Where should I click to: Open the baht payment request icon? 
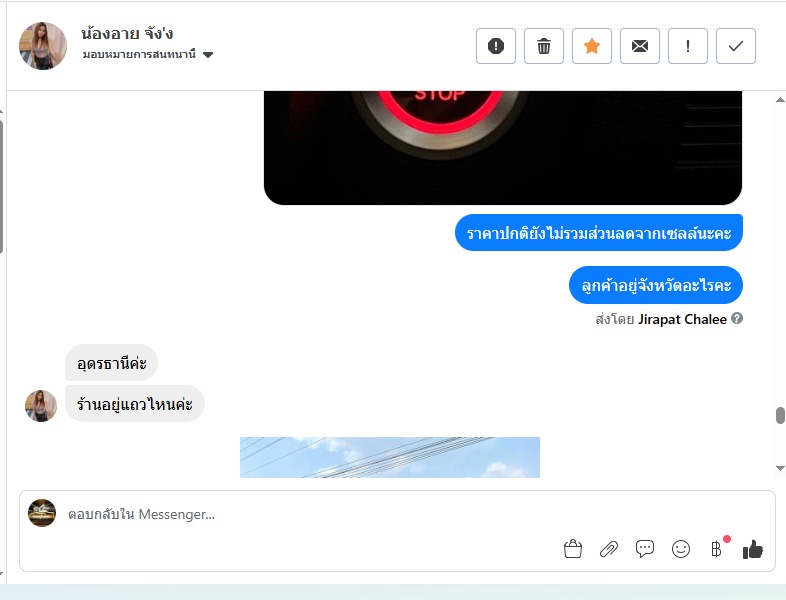click(717, 549)
